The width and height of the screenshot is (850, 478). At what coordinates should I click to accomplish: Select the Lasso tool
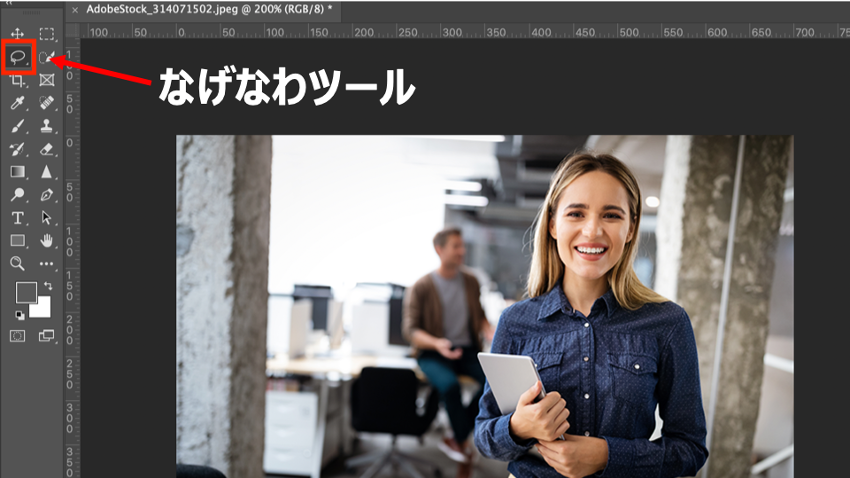pyautogui.click(x=18, y=57)
